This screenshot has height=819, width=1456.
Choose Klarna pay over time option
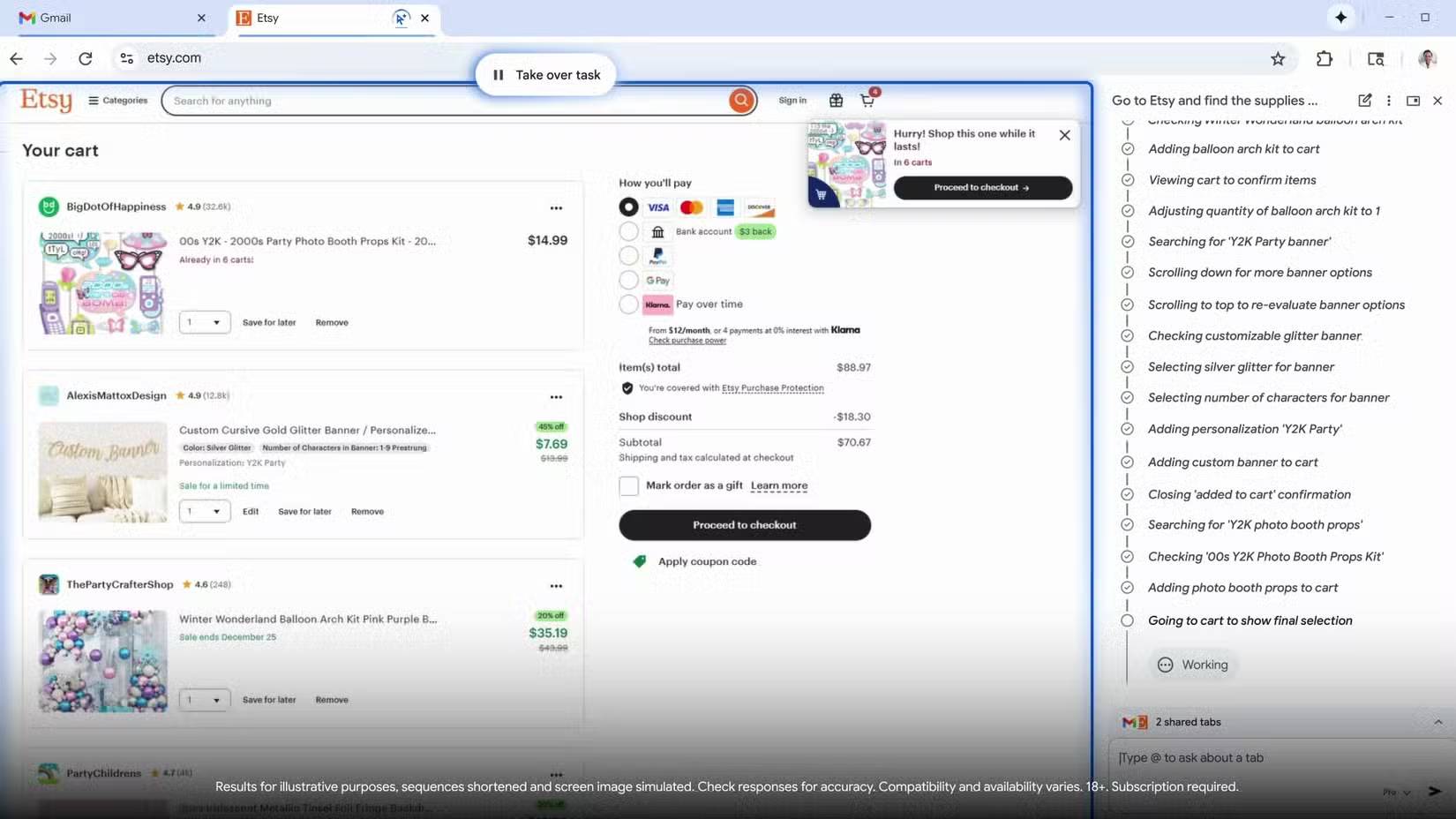coord(629,304)
